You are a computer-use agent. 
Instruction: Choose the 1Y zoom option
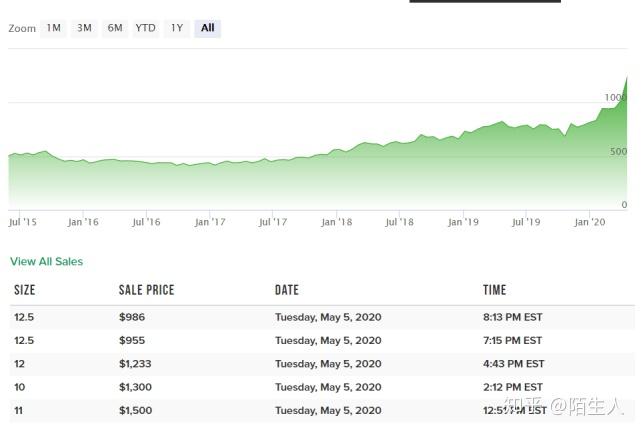[177, 28]
